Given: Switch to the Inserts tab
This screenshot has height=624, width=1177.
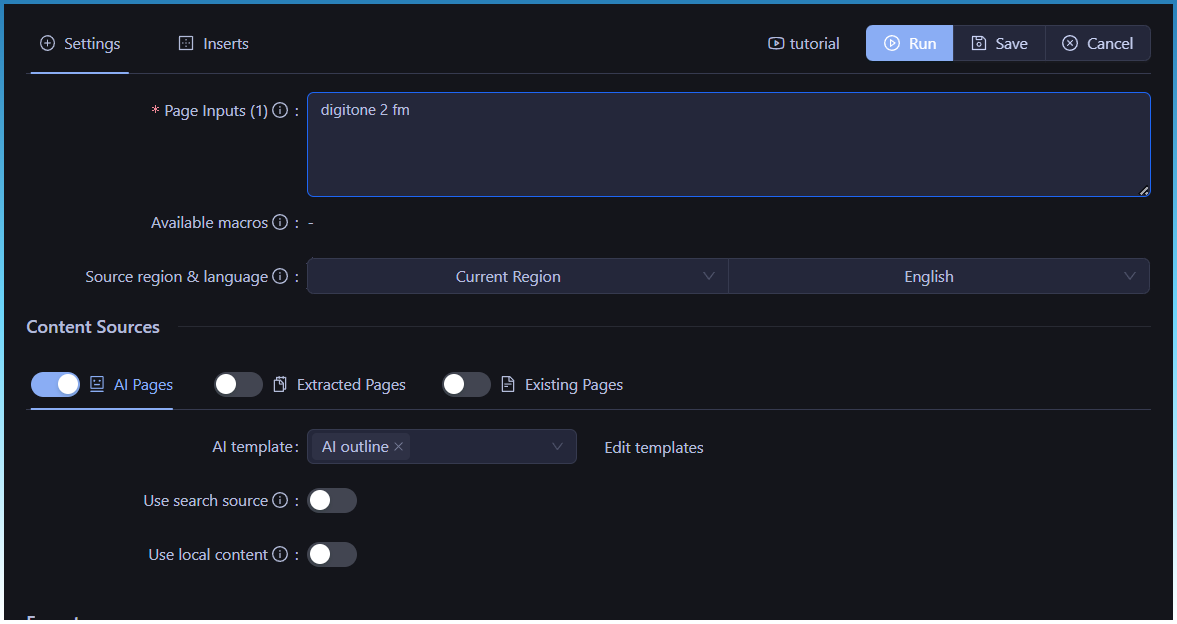Looking at the screenshot, I should (x=214, y=44).
